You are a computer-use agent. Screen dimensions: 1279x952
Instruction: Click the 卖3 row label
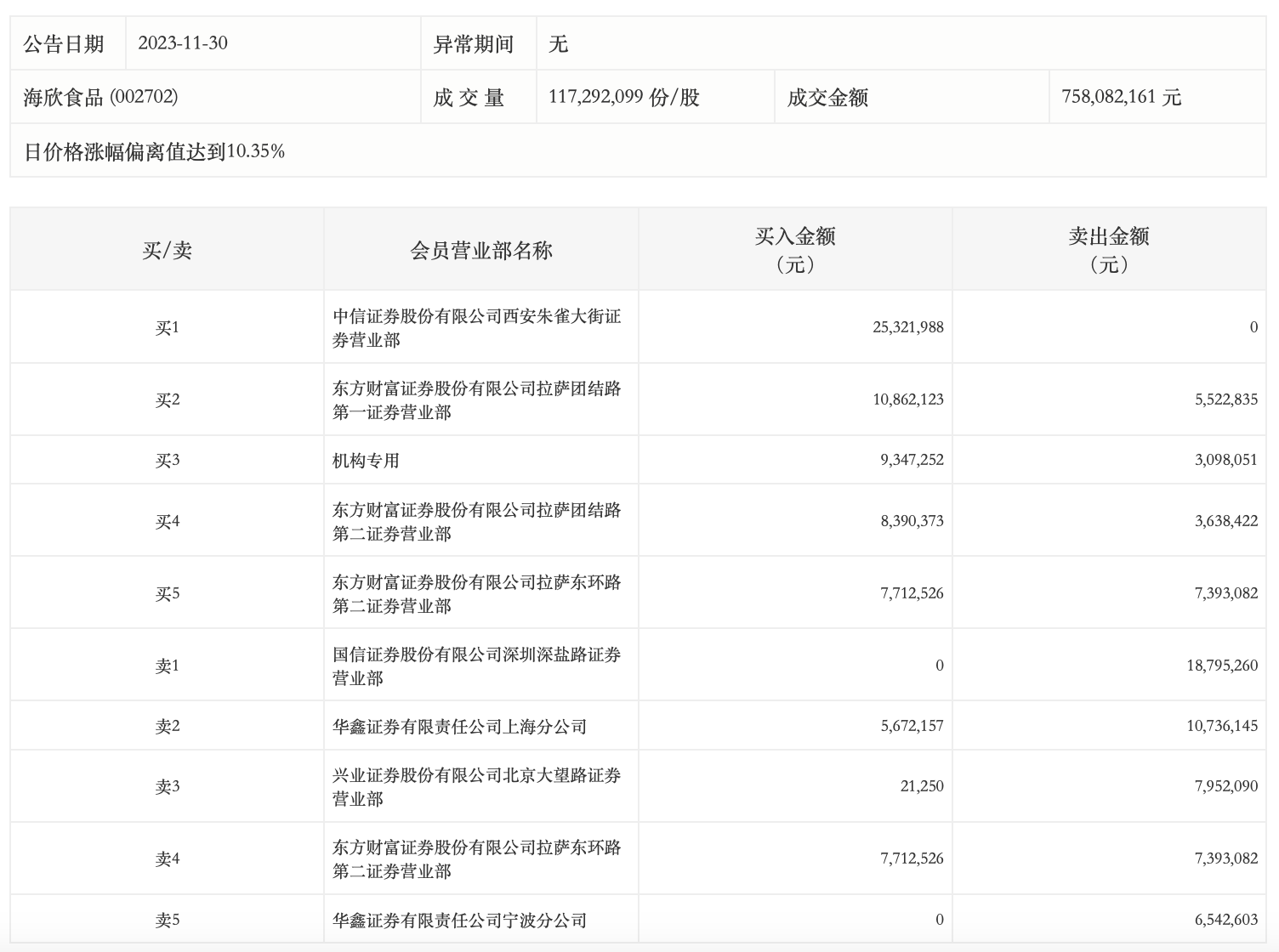coord(167,786)
